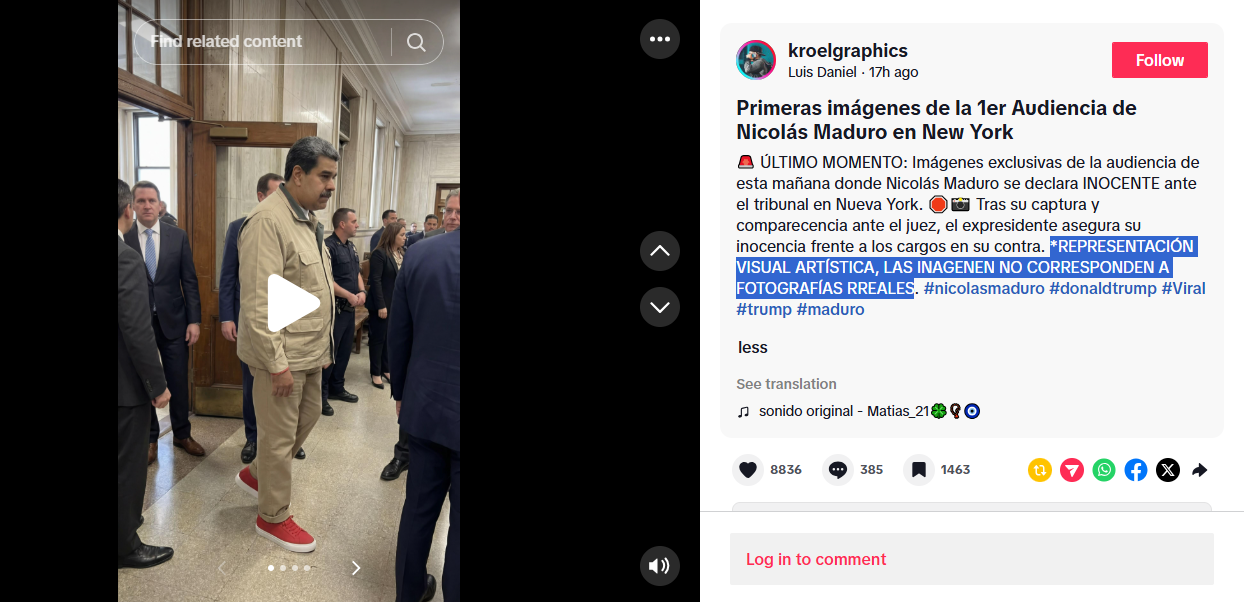
Task: Open more share options arrow
Action: click(1200, 470)
